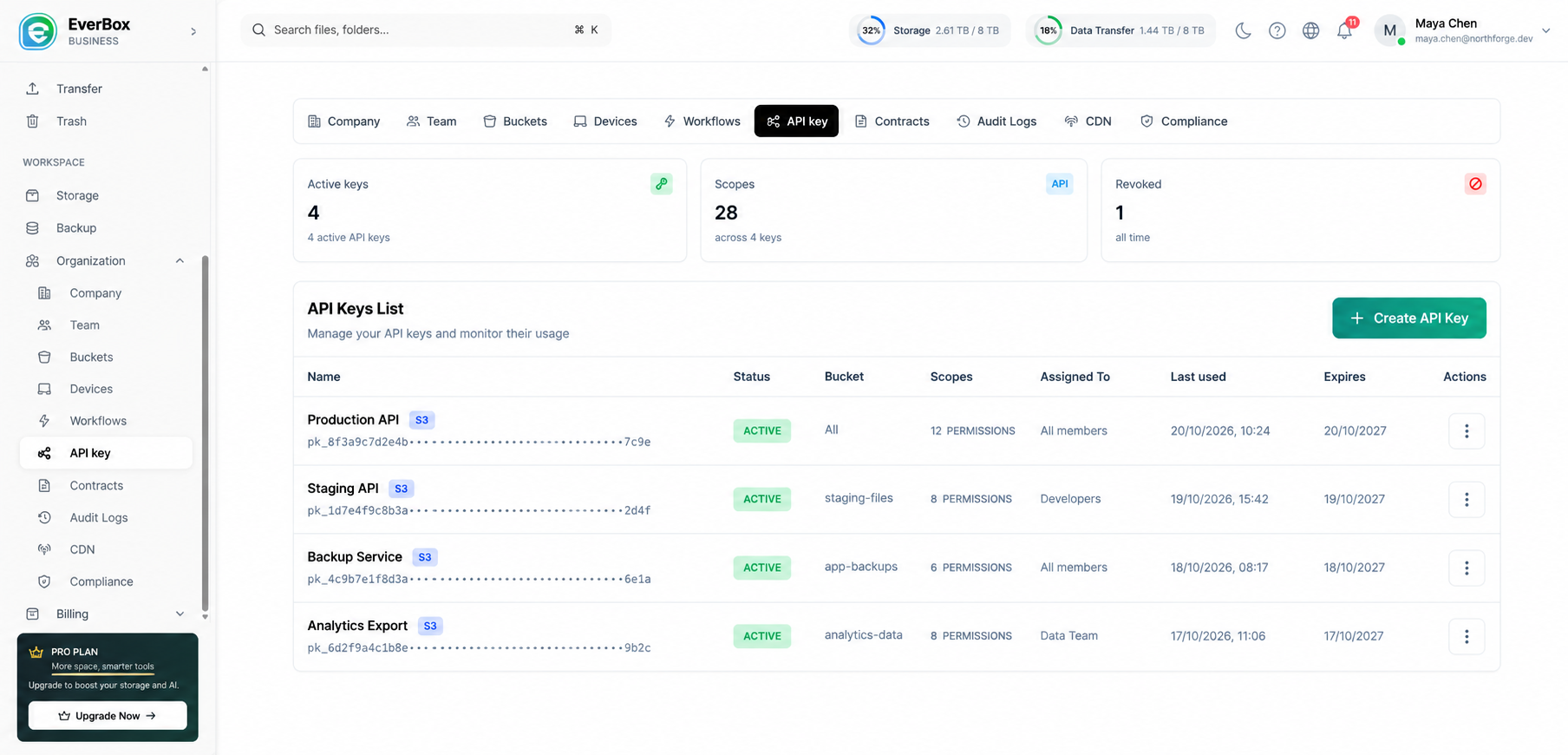
Task: Open the notifications bell
Action: [1344, 30]
